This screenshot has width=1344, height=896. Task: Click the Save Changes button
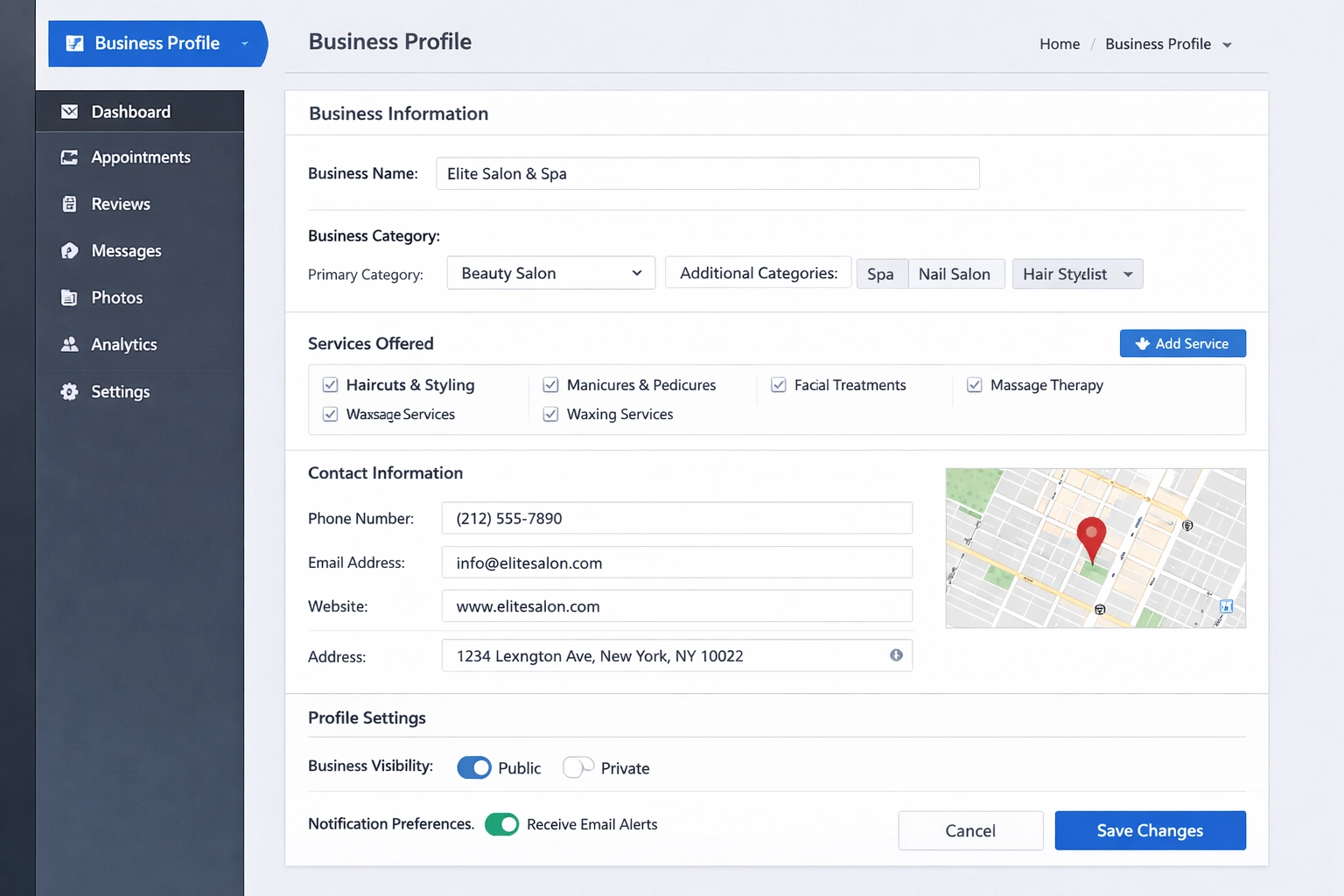point(1150,830)
